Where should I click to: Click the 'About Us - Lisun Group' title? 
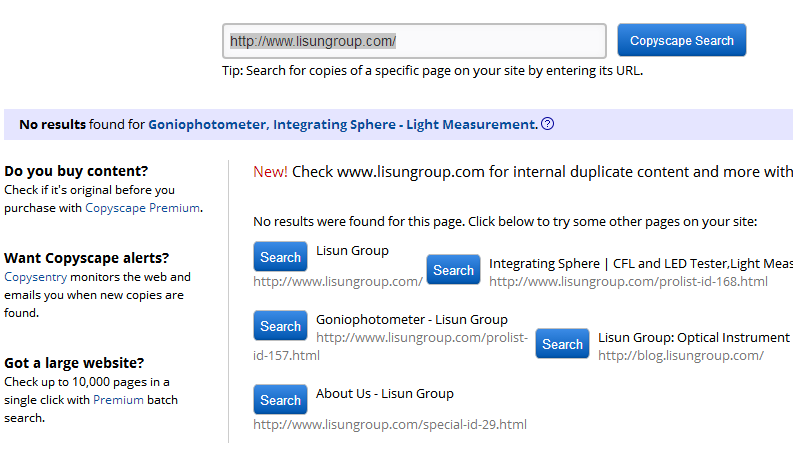[x=385, y=393]
